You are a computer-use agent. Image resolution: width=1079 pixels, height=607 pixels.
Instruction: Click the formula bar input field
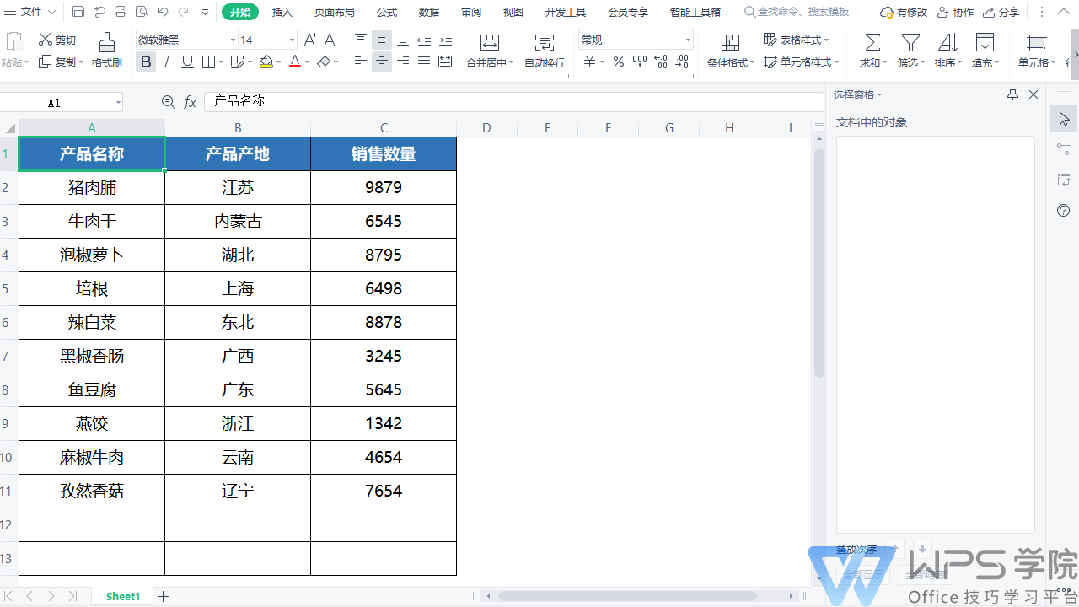514,101
